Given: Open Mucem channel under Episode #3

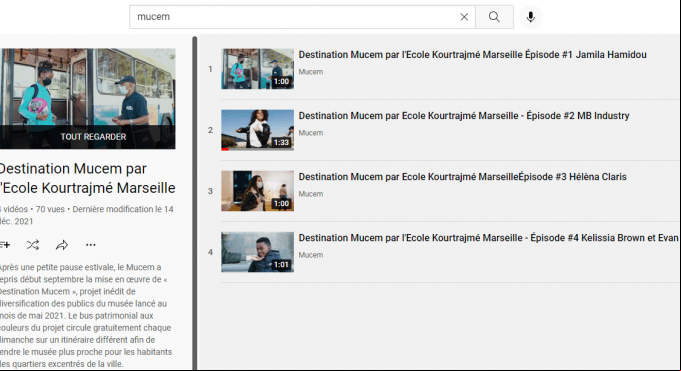Looking at the screenshot, I should (x=311, y=194).
